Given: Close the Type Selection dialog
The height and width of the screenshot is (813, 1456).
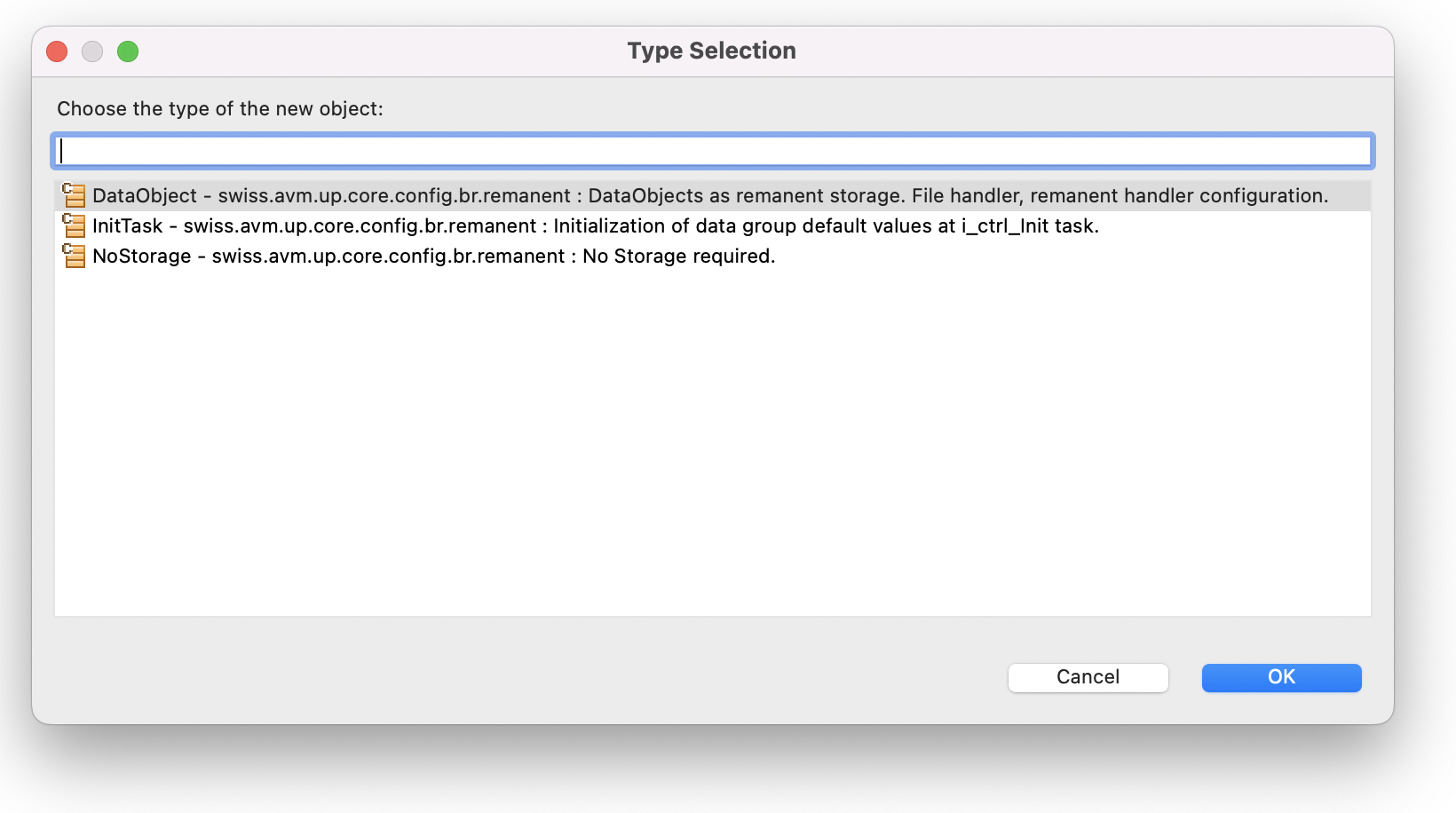Looking at the screenshot, I should [57, 51].
